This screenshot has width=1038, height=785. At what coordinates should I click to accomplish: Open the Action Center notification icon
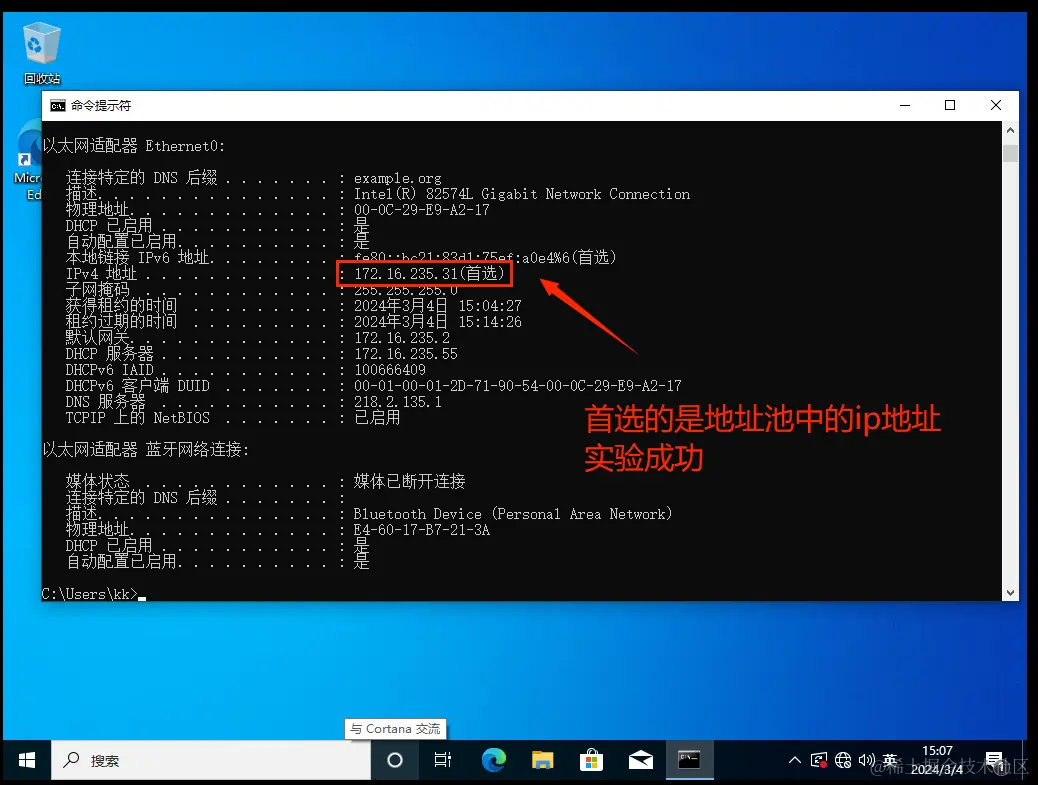[x=994, y=760]
